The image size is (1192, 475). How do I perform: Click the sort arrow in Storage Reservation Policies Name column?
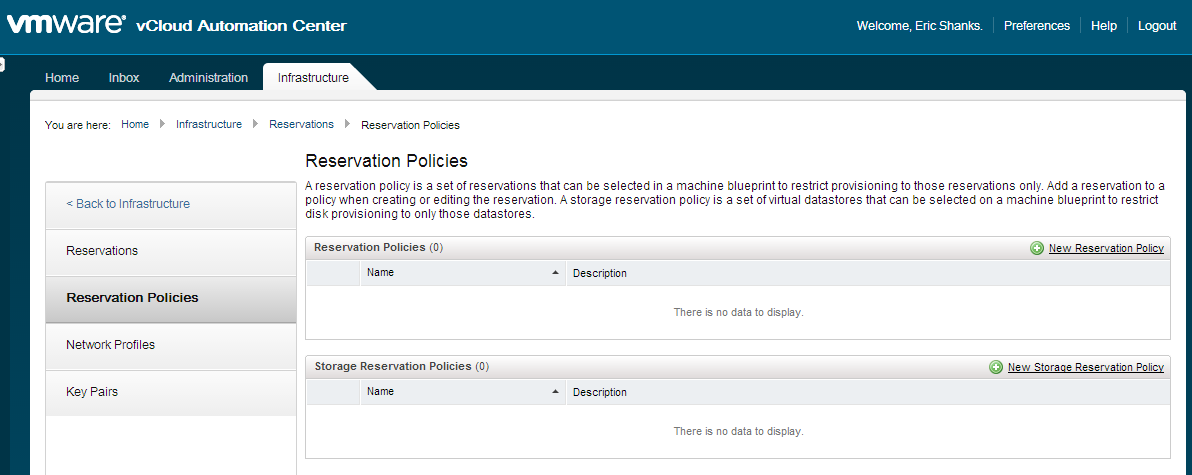click(x=555, y=392)
